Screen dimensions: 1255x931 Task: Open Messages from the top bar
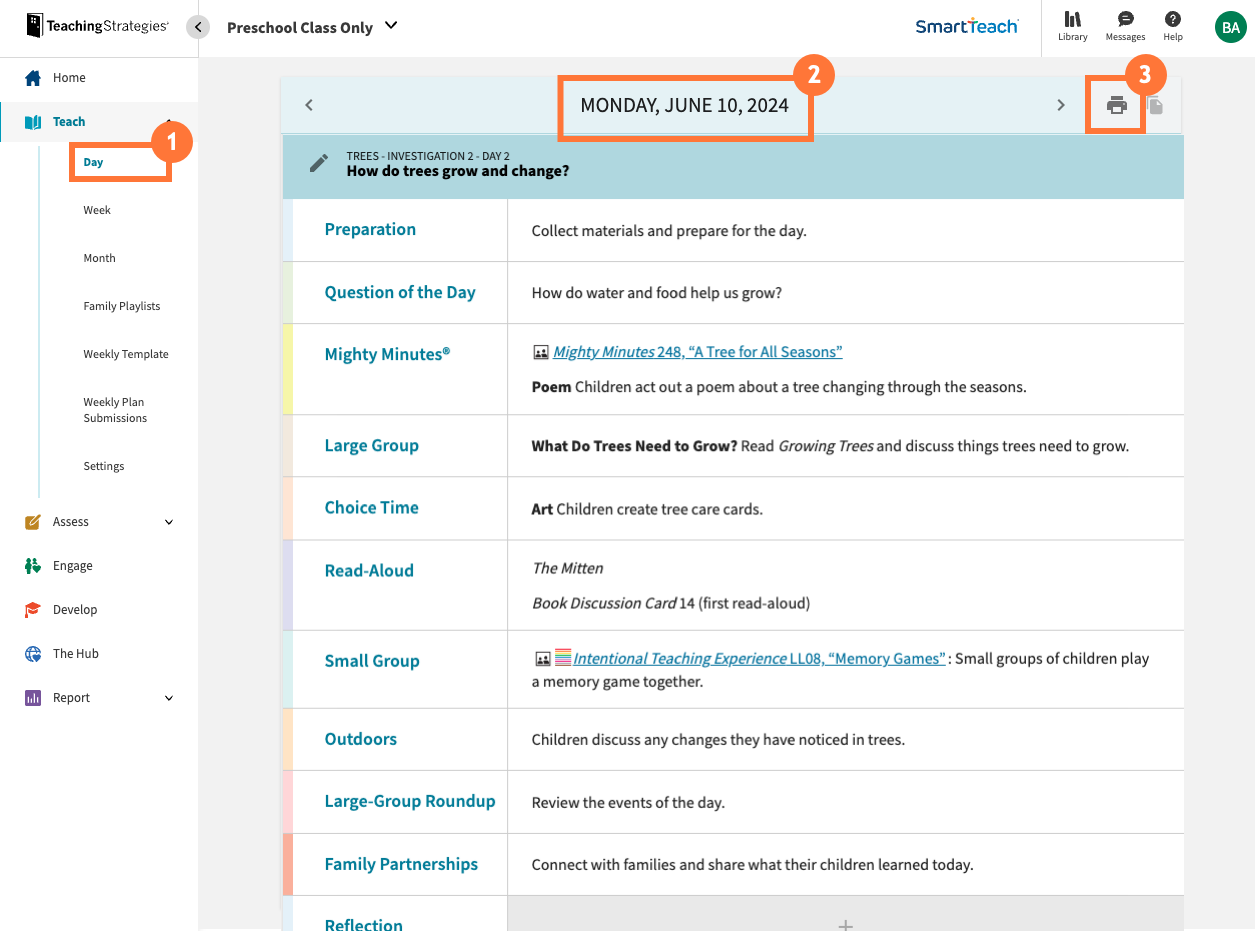point(1124,27)
